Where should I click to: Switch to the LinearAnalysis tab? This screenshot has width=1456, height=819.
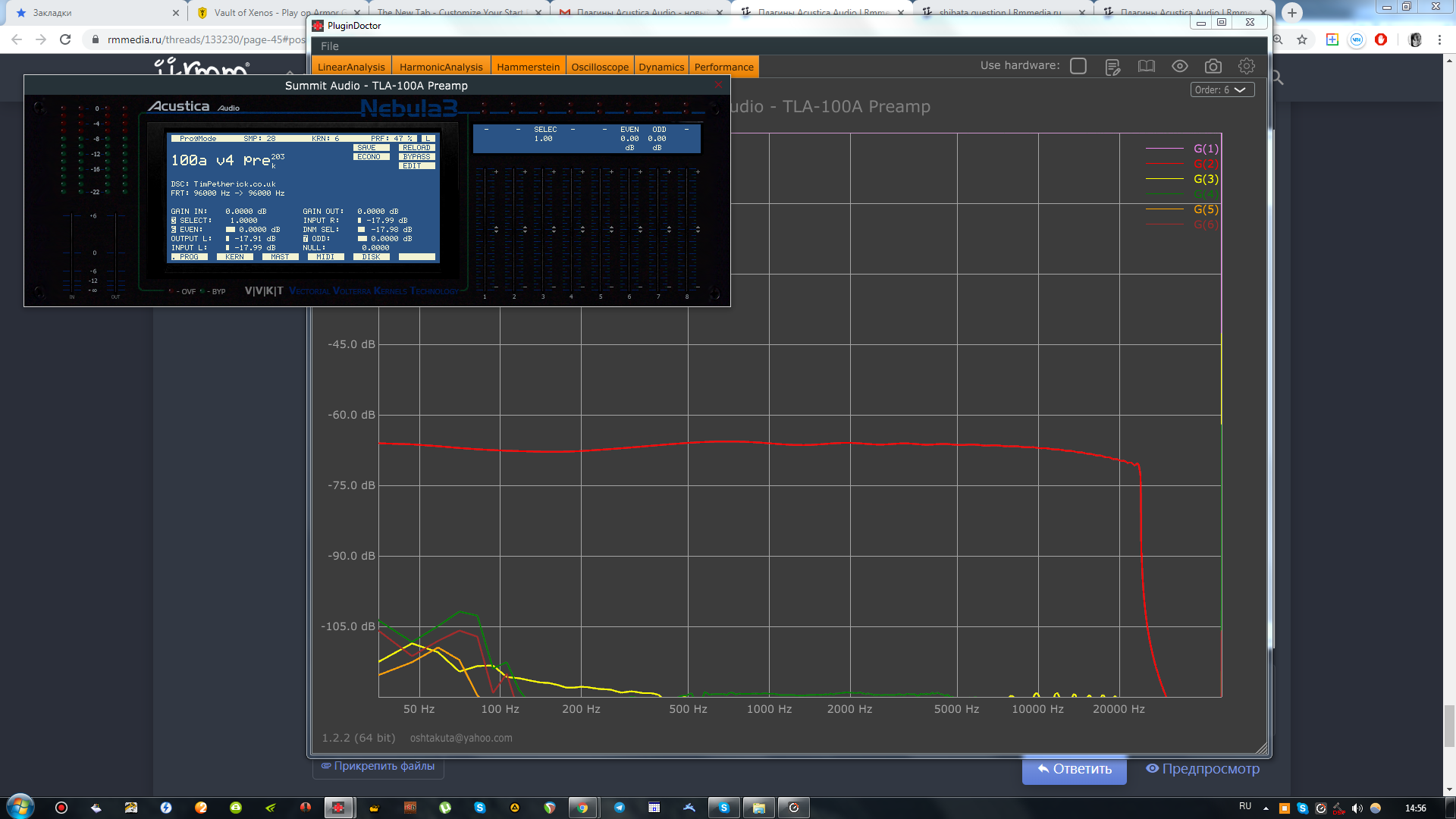pyautogui.click(x=351, y=67)
